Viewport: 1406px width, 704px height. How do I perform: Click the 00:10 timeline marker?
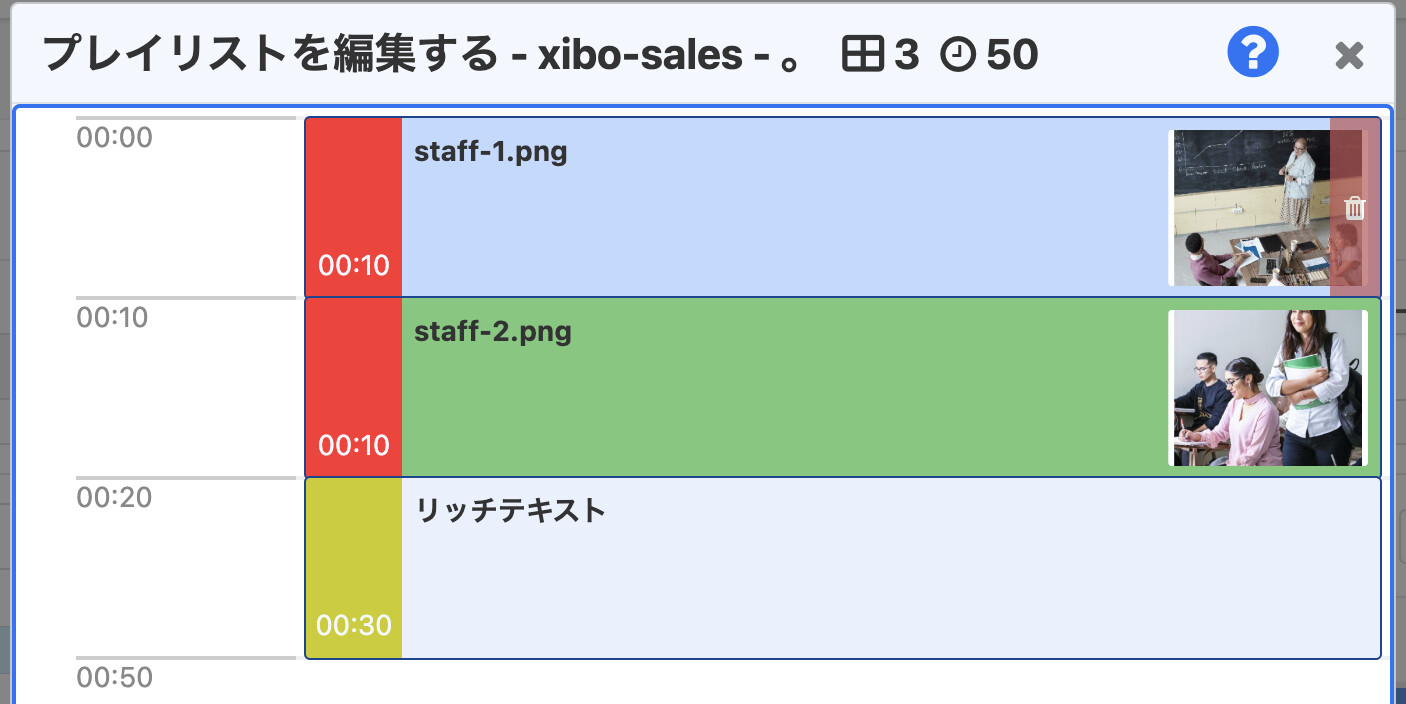115,317
